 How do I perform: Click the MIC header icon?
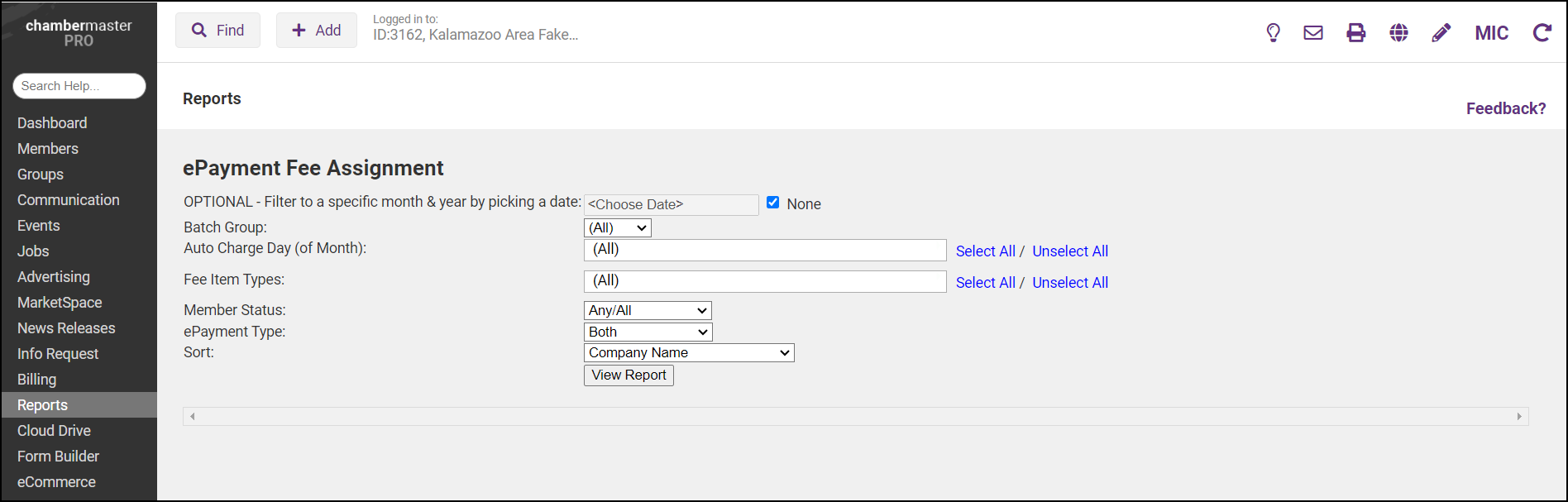point(1491,33)
